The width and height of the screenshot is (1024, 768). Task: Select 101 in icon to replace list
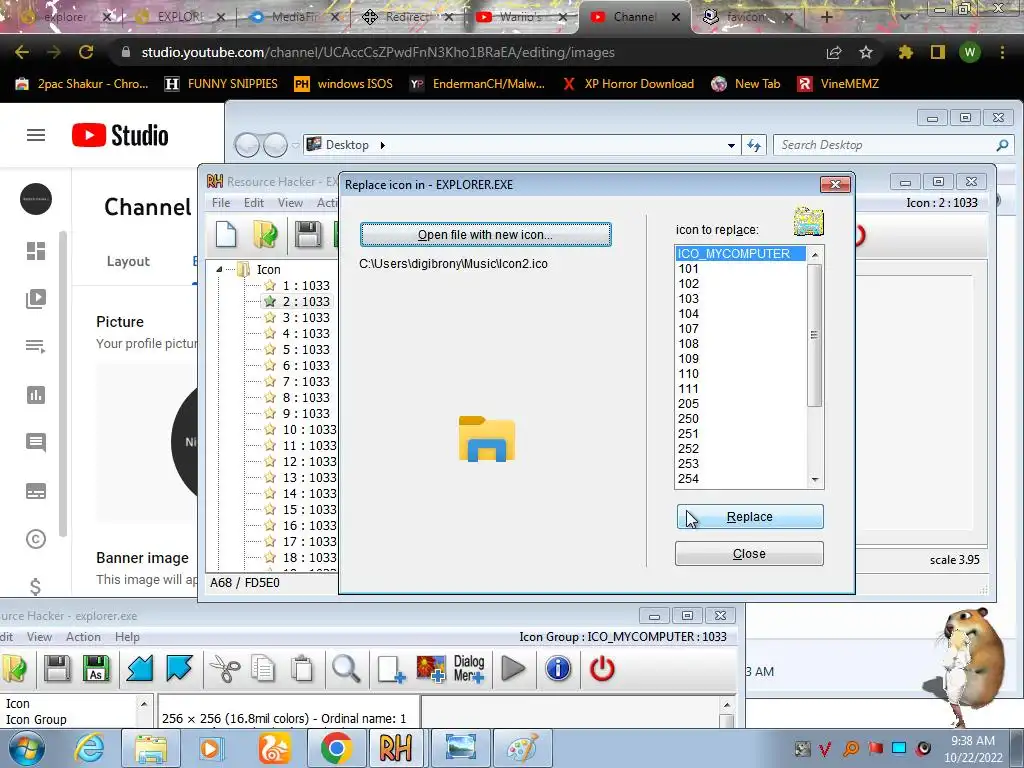[741, 268]
